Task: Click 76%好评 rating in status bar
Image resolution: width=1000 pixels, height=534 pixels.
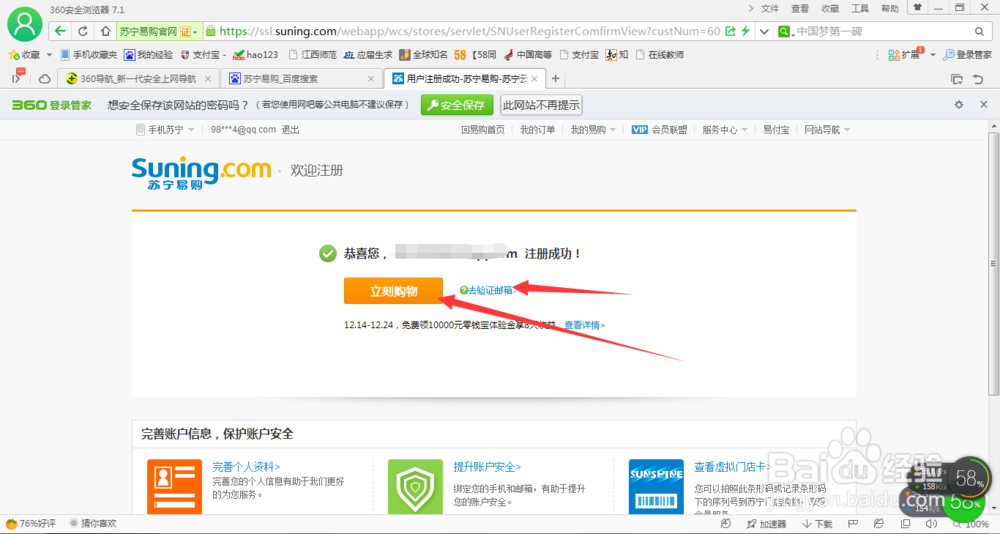Action: point(31,524)
